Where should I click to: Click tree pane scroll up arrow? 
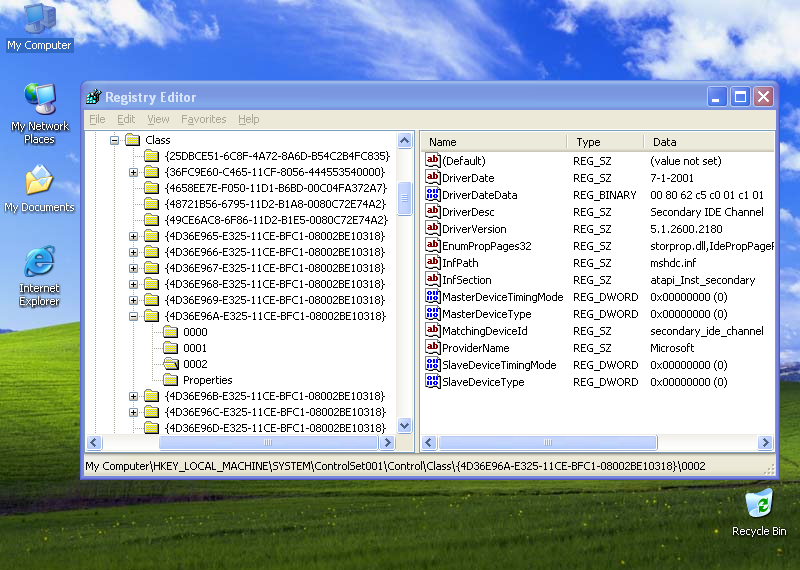point(405,140)
